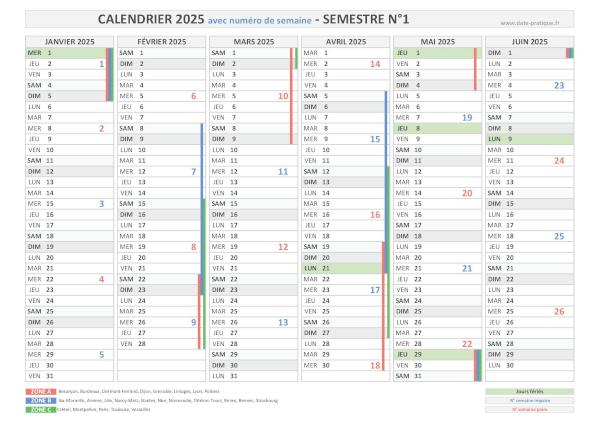Click JEU 29 holiday in May
Image resolution: width=600 pixels, height=424 pixels.
pos(434,355)
